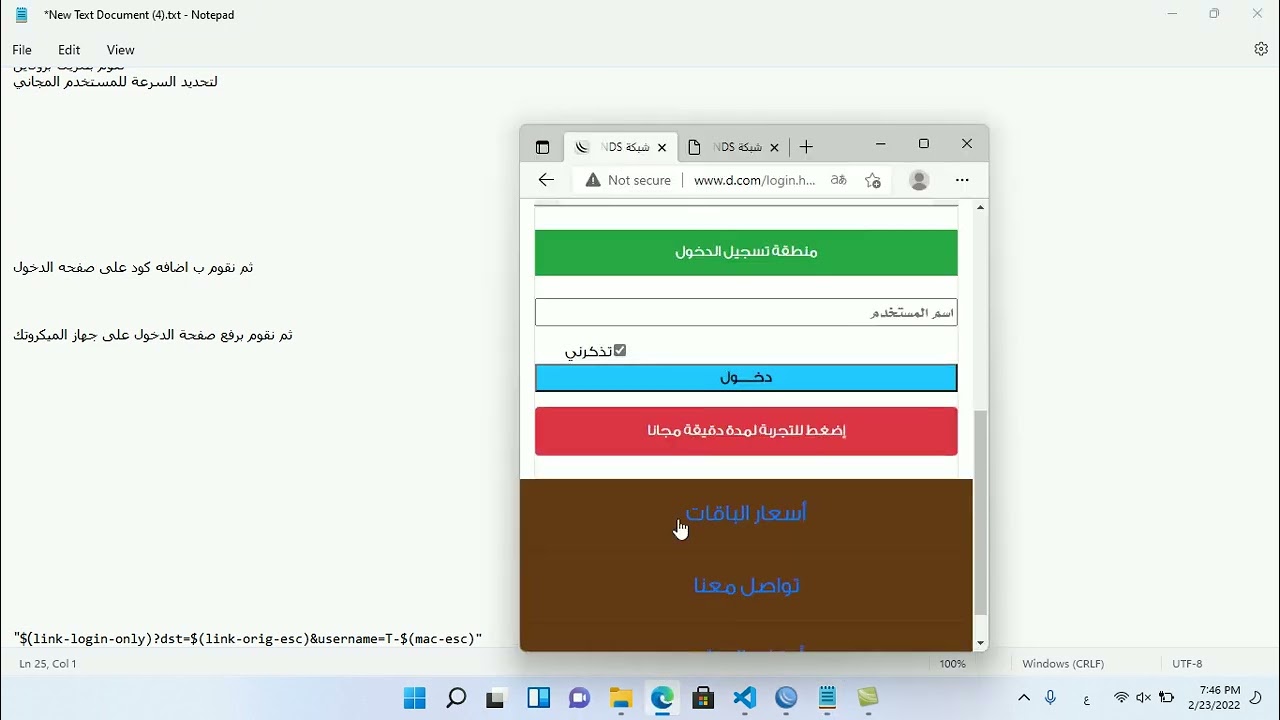The image size is (1280, 720).
Task: Click Windows (CRLF) in Notepad status bar
Action: tap(1063, 663)
